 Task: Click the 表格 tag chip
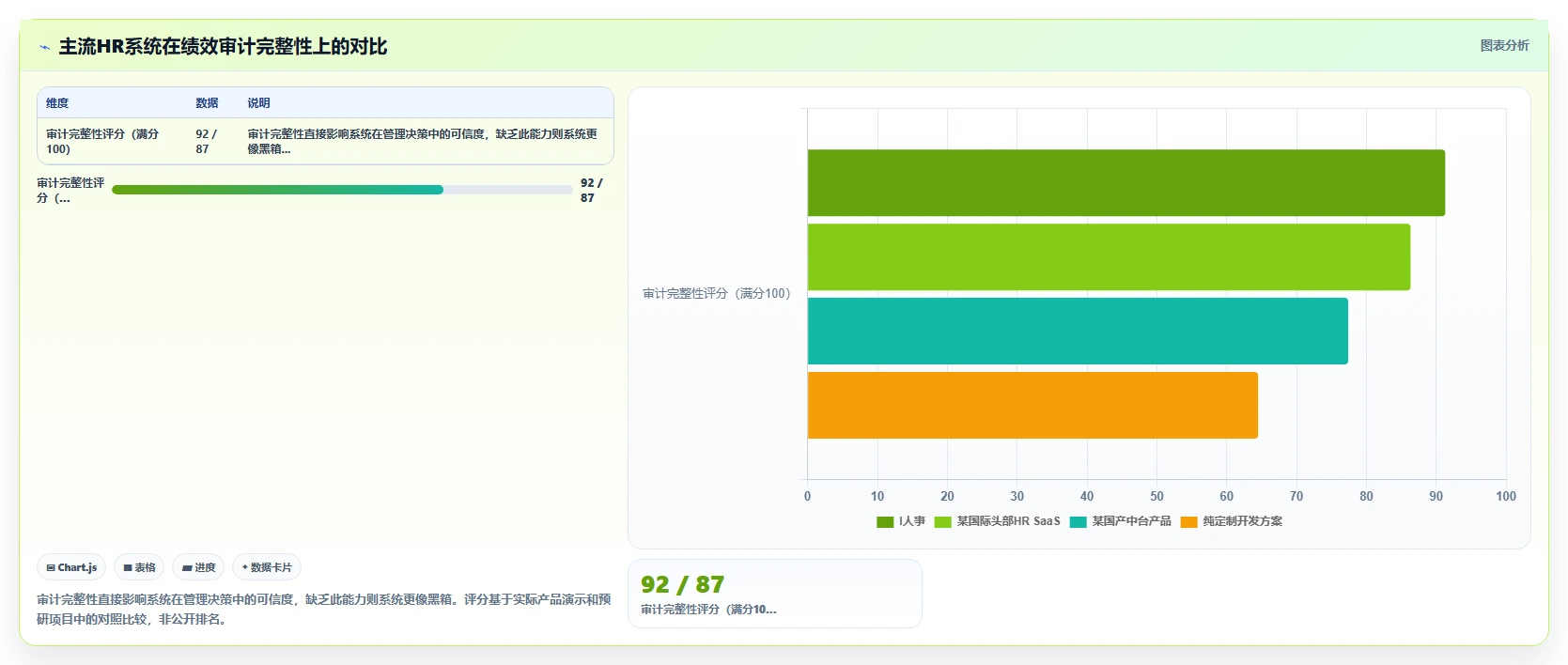(139, 567)
